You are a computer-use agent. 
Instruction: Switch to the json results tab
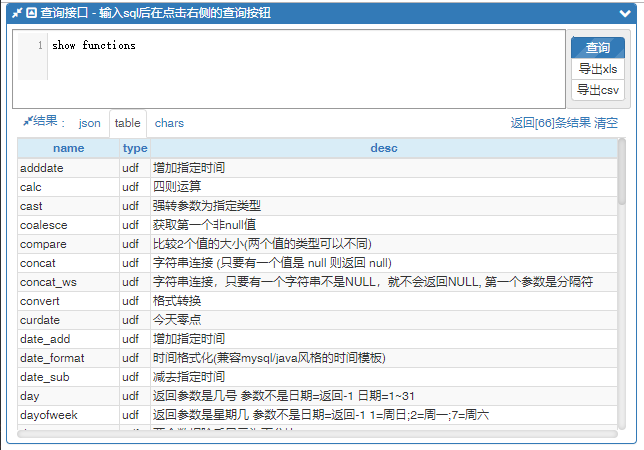[90, 123]
